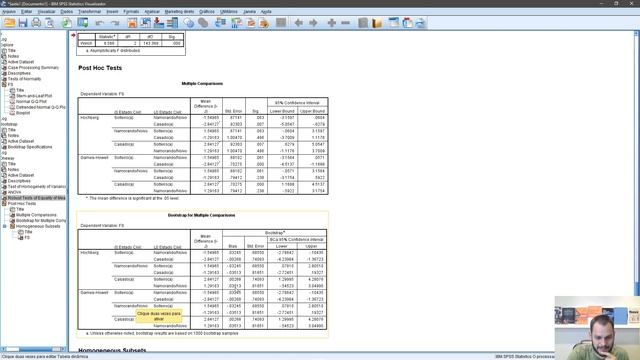640x360 pixels.
Task: Click the Insert Text toolbar icon
Action: tap(420, 23)
